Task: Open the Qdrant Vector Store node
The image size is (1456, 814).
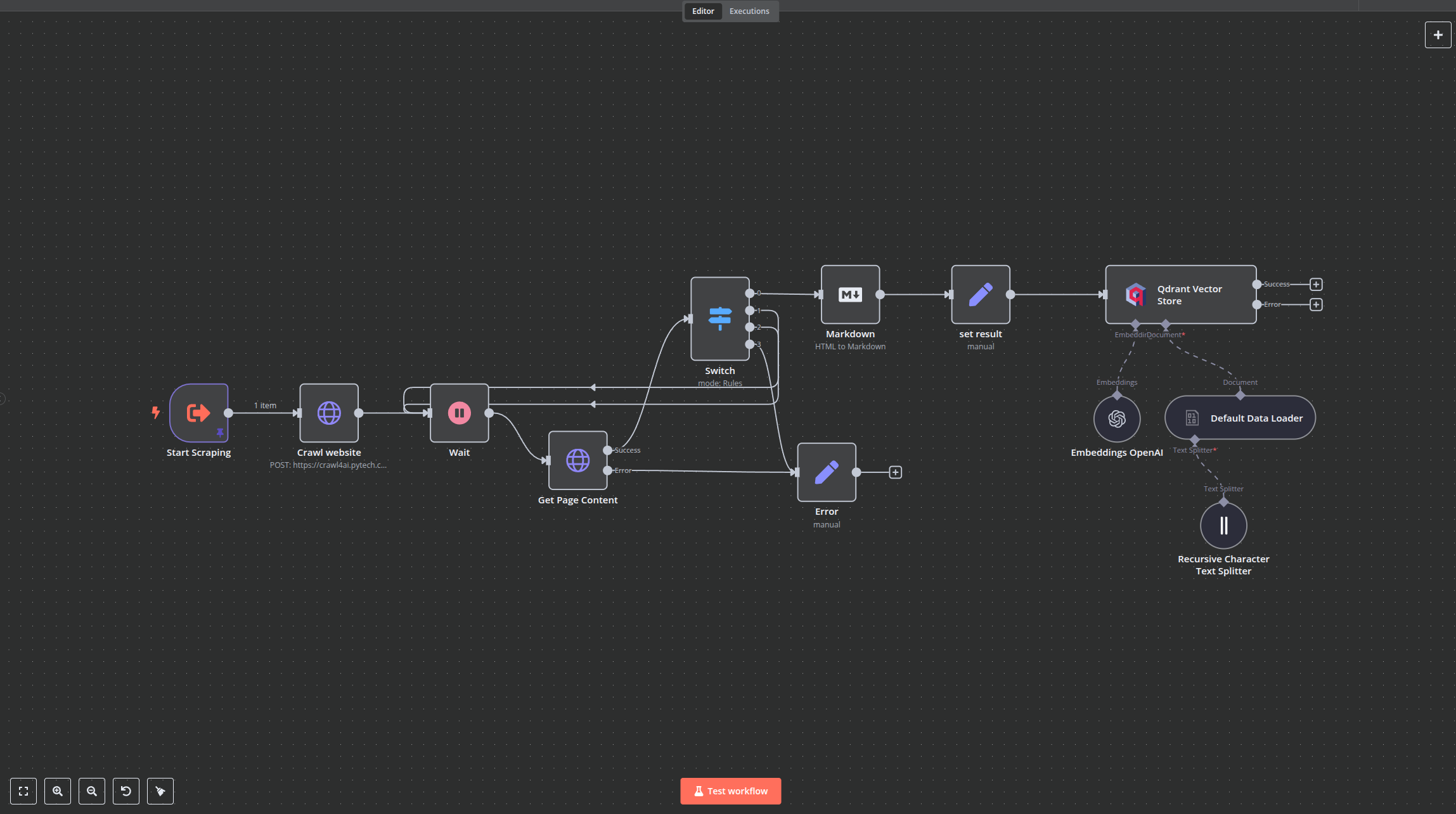Action: click(x=1179, y=294)
